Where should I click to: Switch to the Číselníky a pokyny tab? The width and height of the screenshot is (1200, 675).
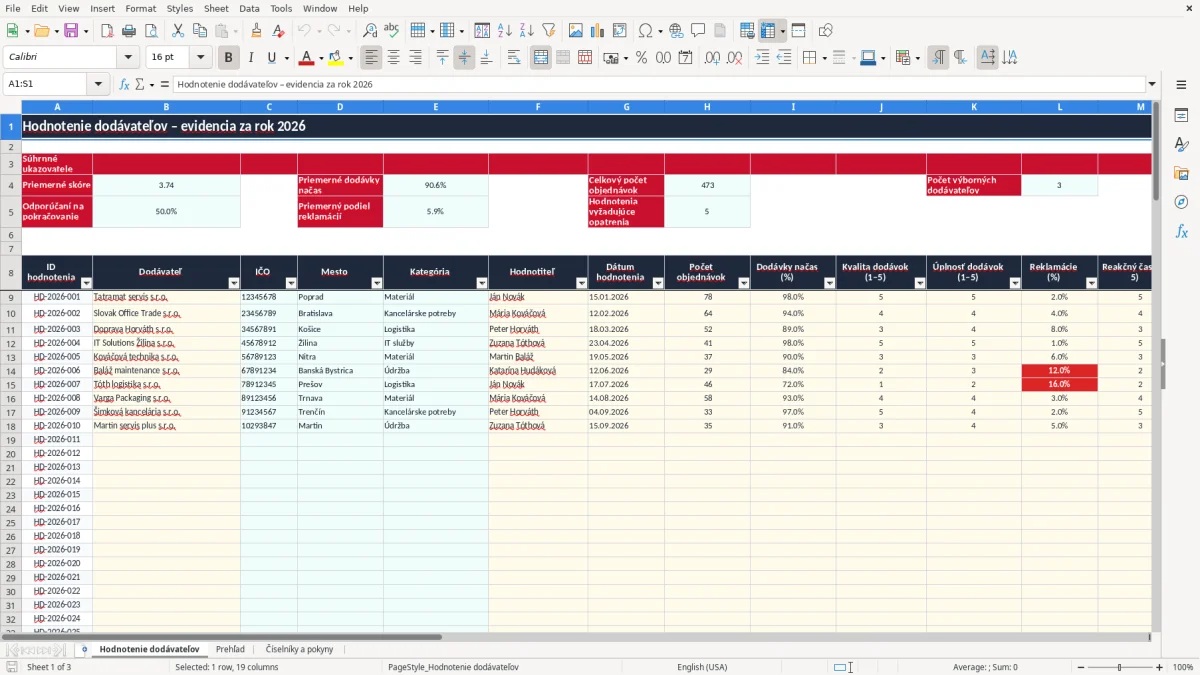coord(300,649)
